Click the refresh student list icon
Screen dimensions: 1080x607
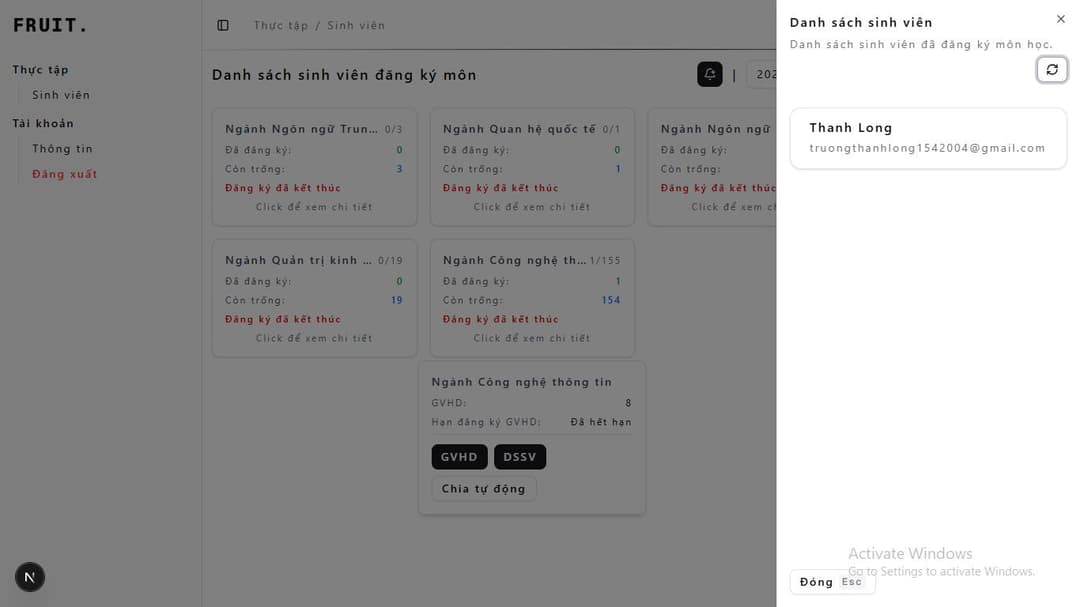(x=1052, y=70)
